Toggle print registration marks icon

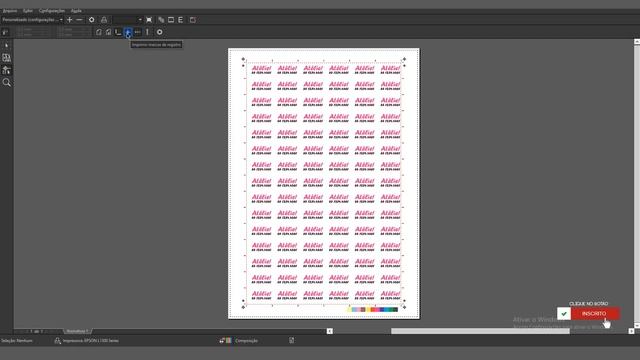[128, 32]
